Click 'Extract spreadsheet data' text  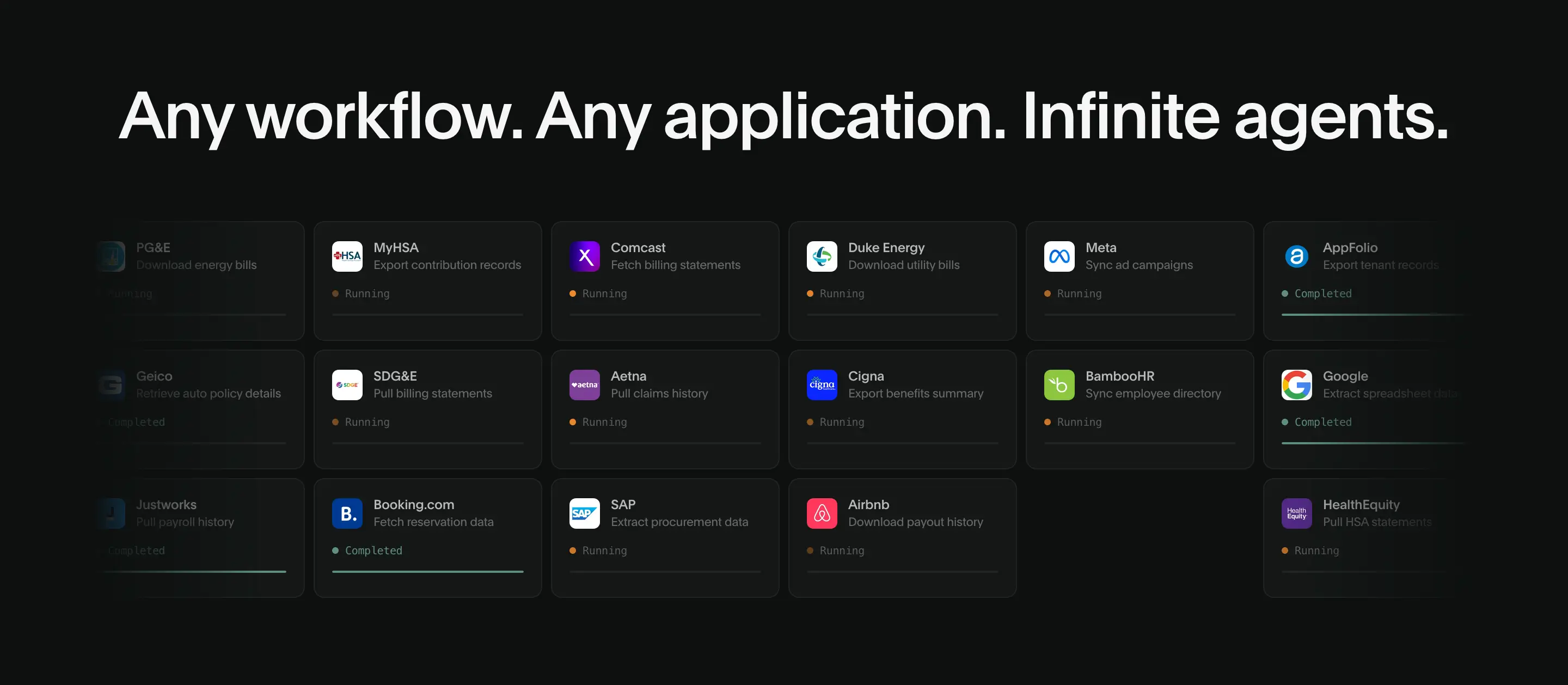[x=1391, y=393]
